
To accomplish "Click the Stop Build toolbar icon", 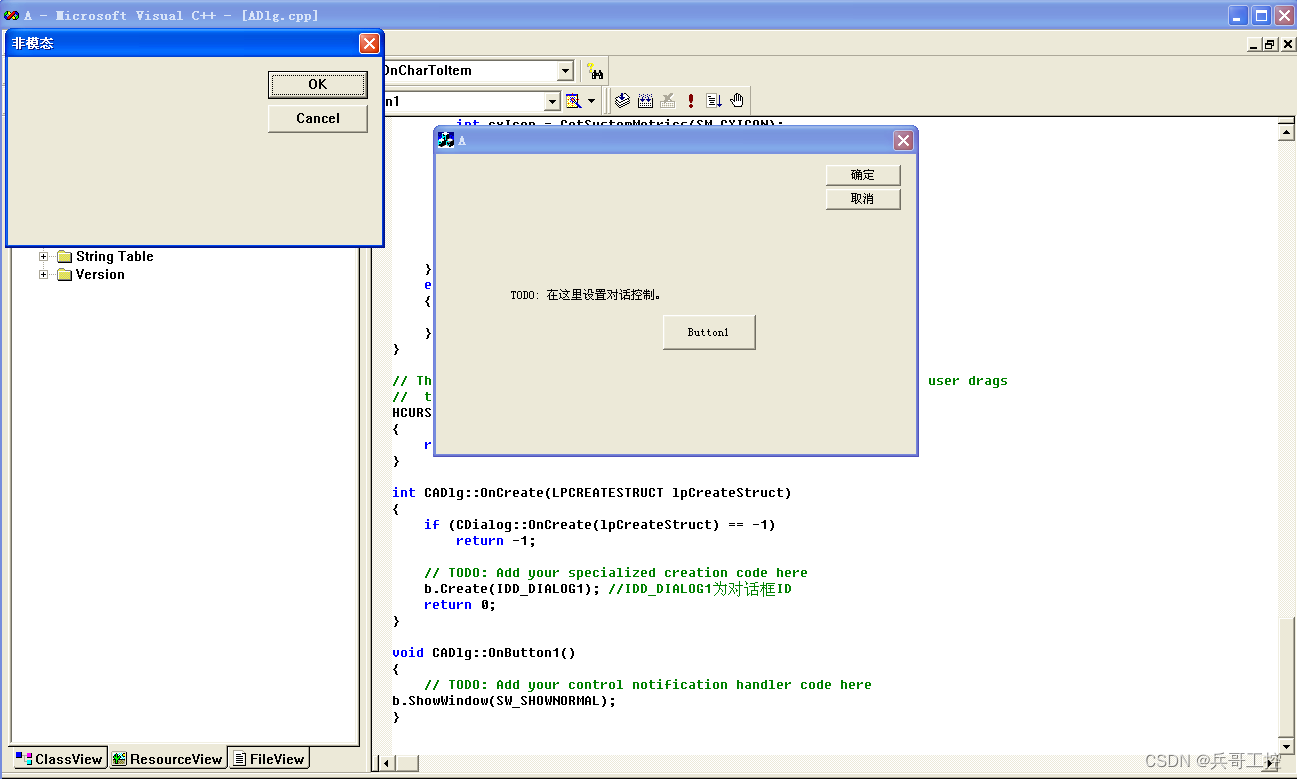I will [x=668, y=100].
